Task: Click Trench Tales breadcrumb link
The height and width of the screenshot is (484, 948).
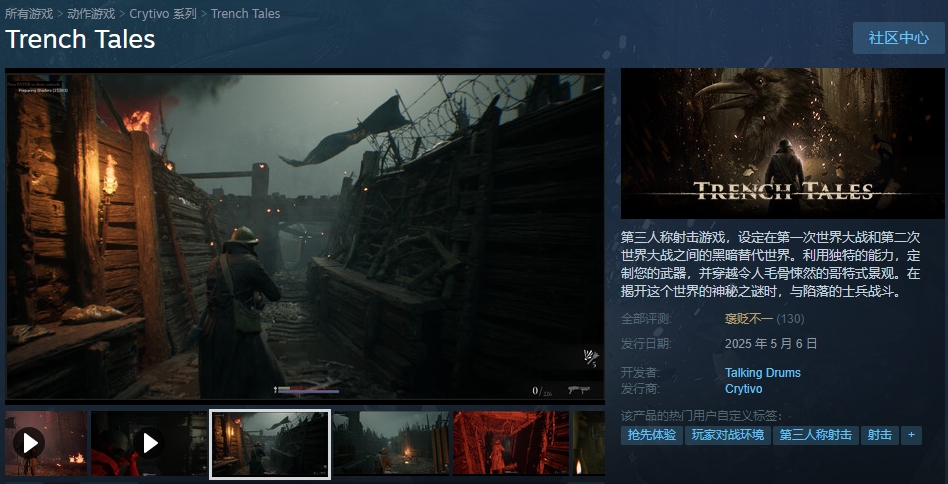Action: (245, 13)
